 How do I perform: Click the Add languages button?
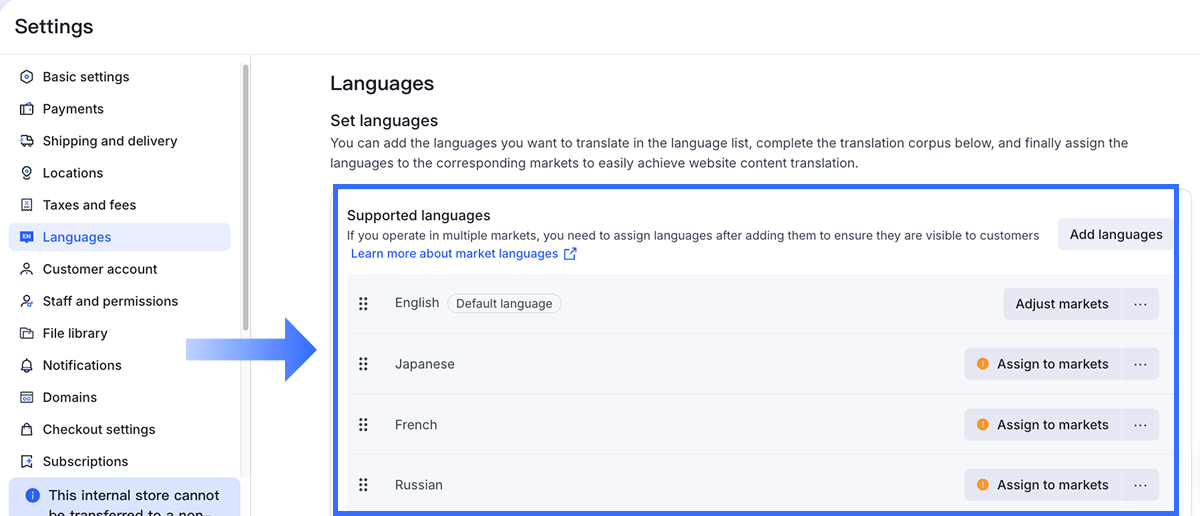click(x=1116, y=235)
